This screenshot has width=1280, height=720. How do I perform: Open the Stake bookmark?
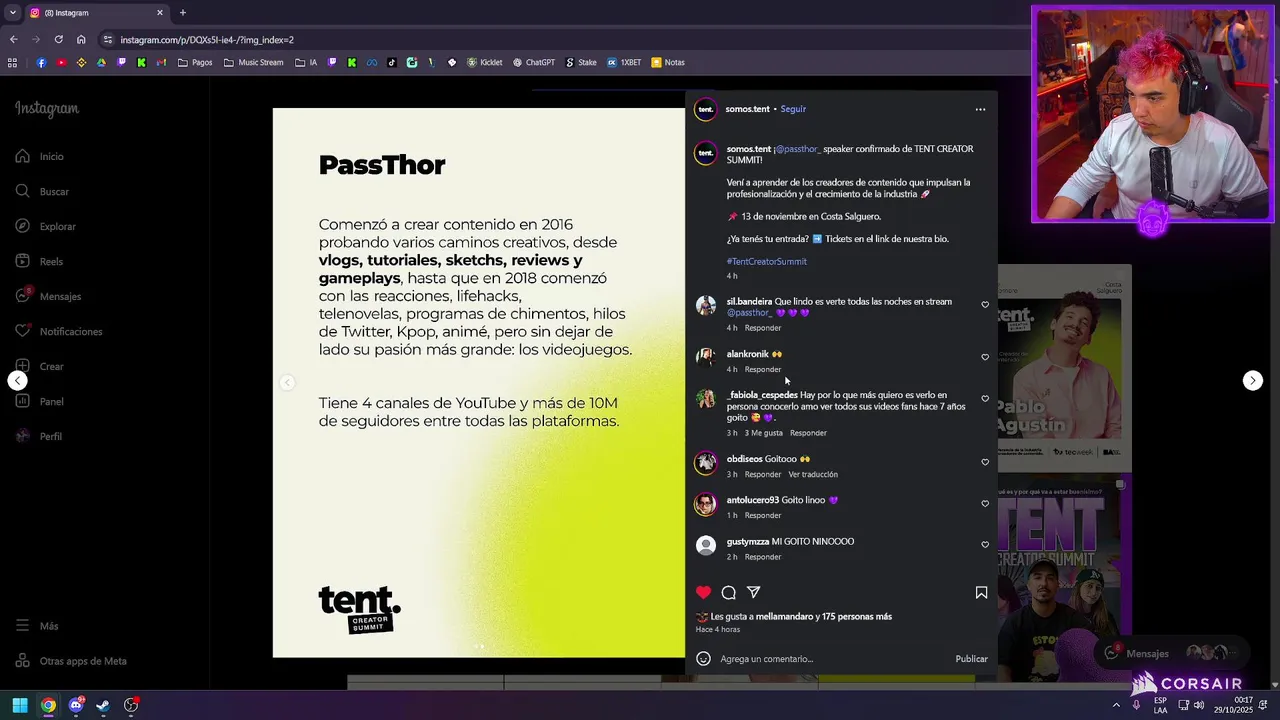[x=581, y=62]
